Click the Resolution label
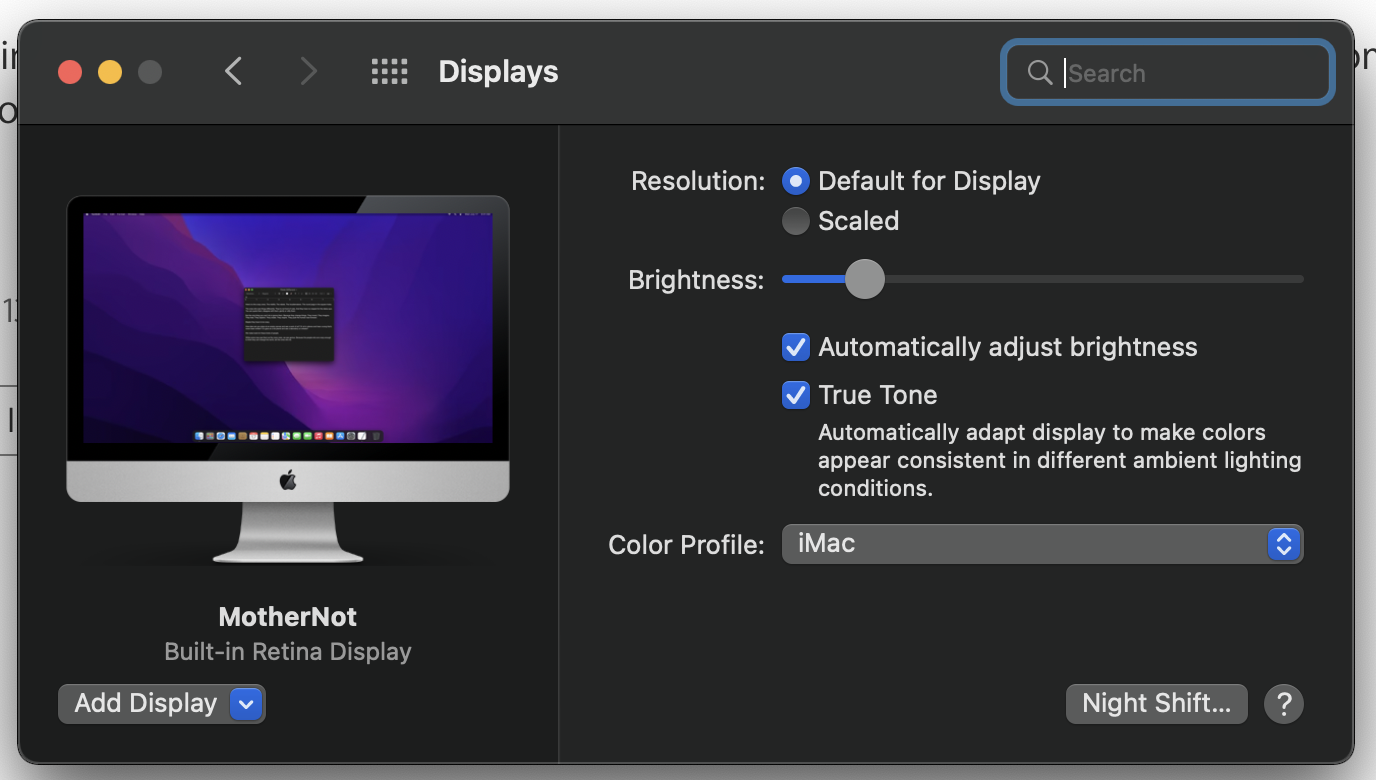The width and height of the screenshot is (1376, 780). click(x=697, y=181)
